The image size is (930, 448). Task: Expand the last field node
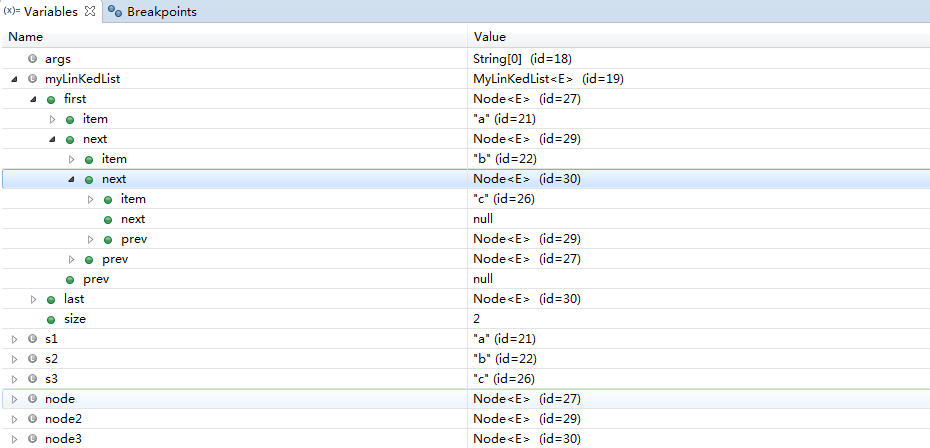coord(34,299)
